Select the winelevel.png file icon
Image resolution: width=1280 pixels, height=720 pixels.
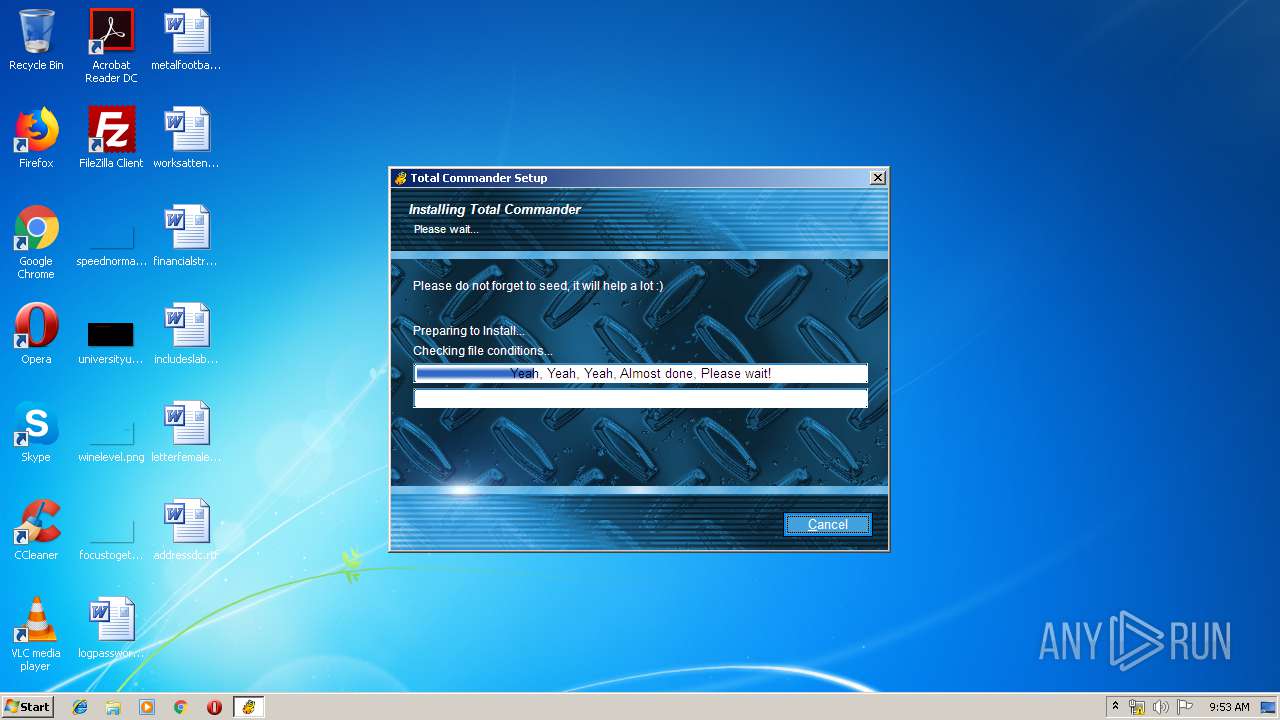[x=111, y=439]
